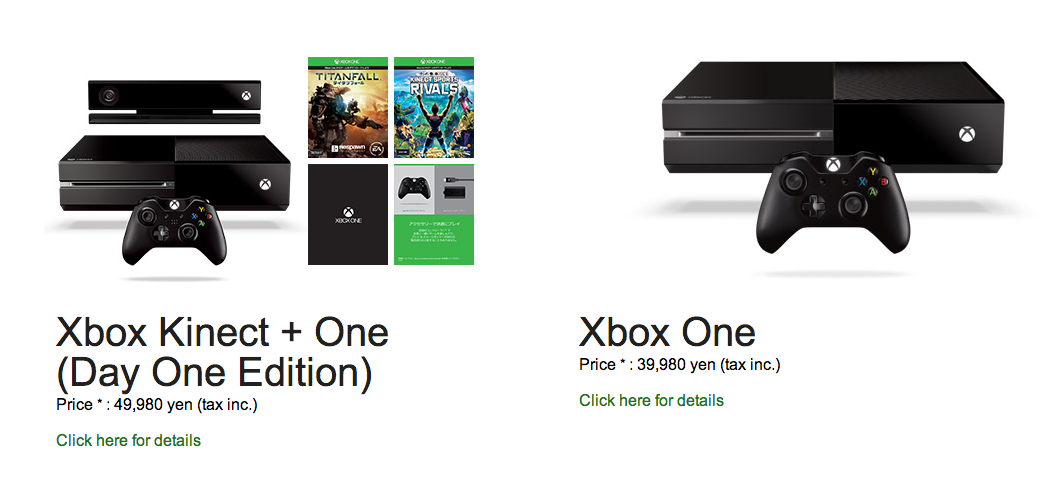The width and height of the screenshot is (1046, 487).
Task: Click the EA logo on the Titanfall cover
Action: 376,149
